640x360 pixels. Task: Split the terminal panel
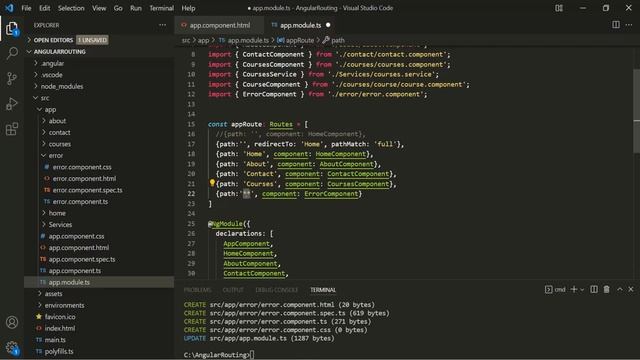(594, 289)
